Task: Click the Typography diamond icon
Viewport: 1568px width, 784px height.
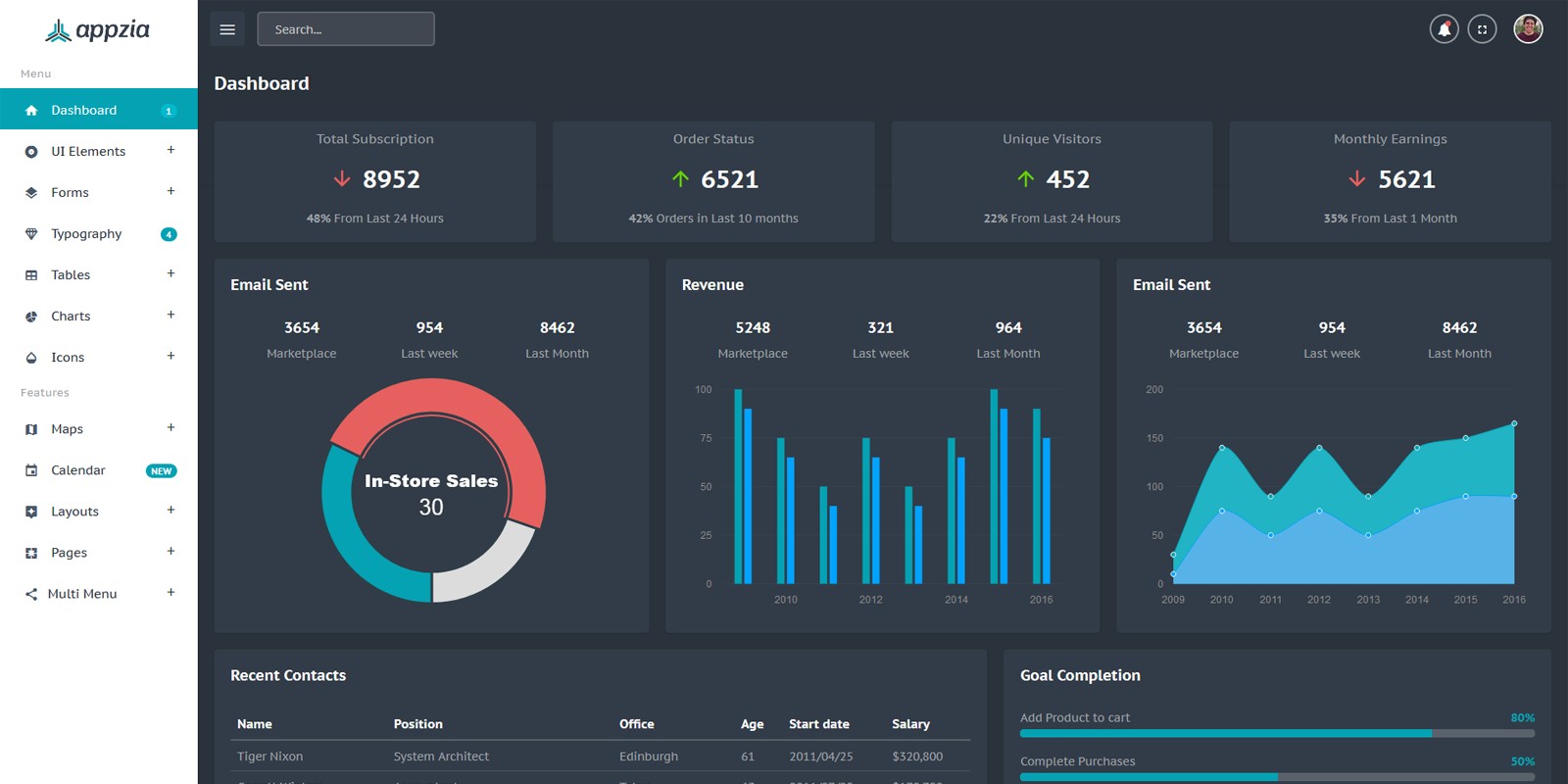Action: point(31,234)
